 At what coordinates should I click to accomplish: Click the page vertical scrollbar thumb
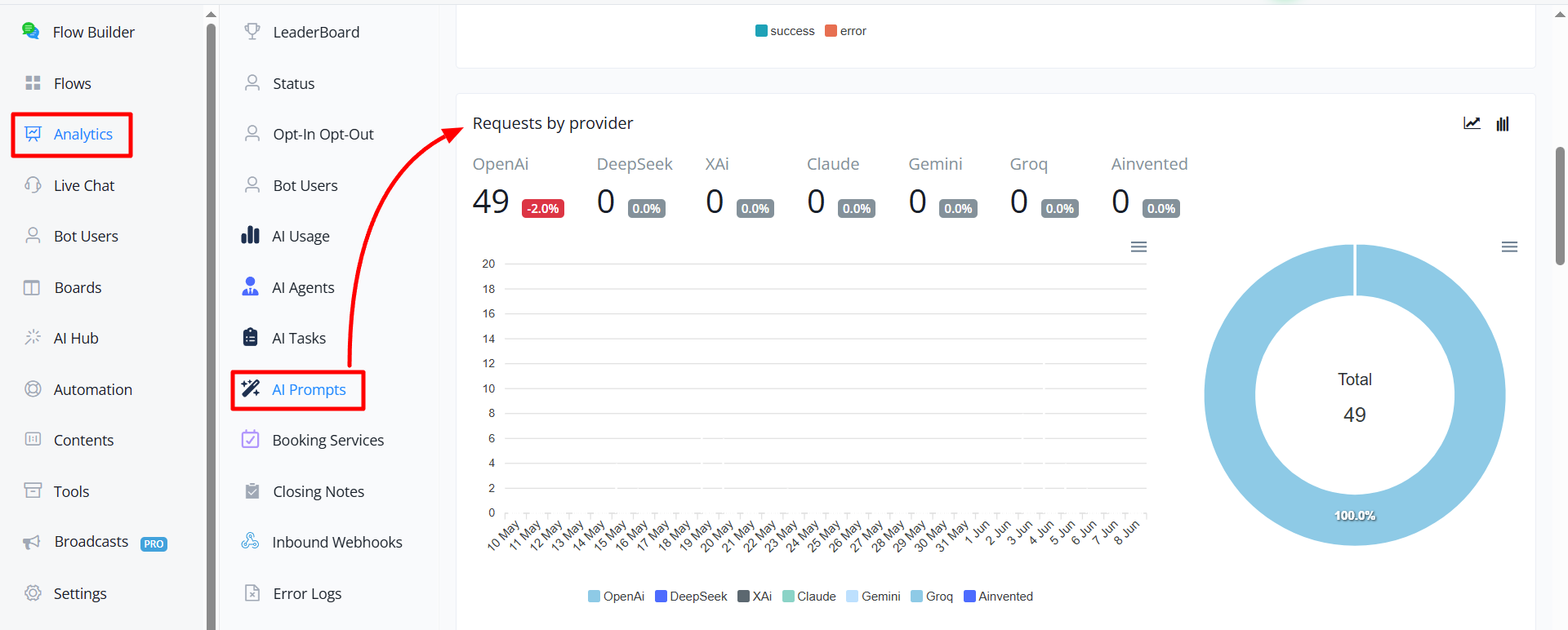pos(1560,206)
